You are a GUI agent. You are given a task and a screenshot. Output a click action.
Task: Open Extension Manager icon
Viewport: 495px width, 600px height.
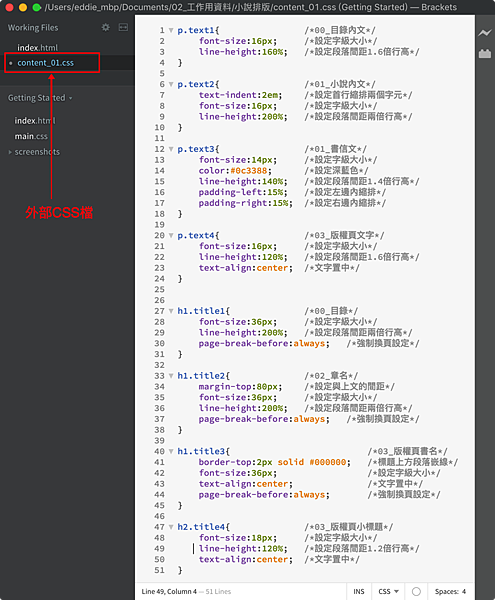click(x=485, y=54)
